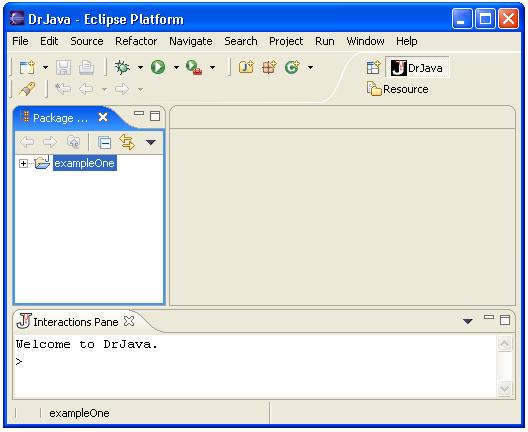Open the Window menu
The height and width of the screenshot is (432, 528).
click(x=365, y=41)
